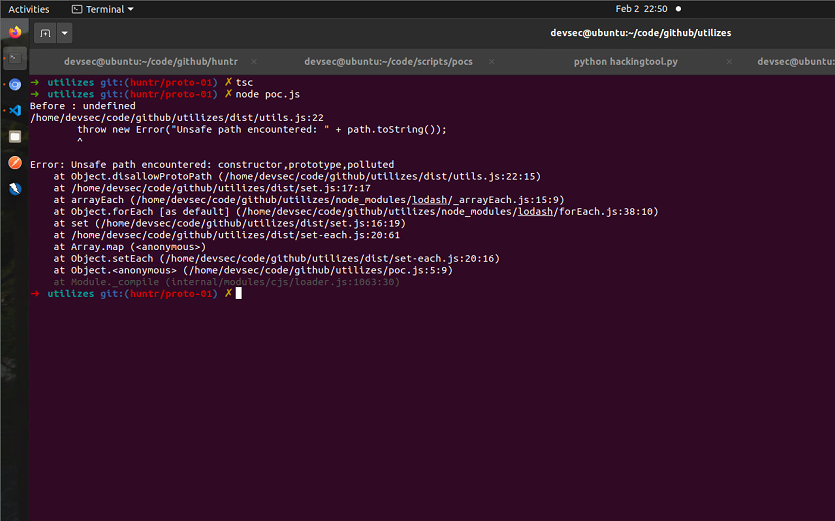The height and width of the screenshot is (521, 835).
Task: Open the clock showing Feb 2 22:50
Action: [x=641, y=9]
